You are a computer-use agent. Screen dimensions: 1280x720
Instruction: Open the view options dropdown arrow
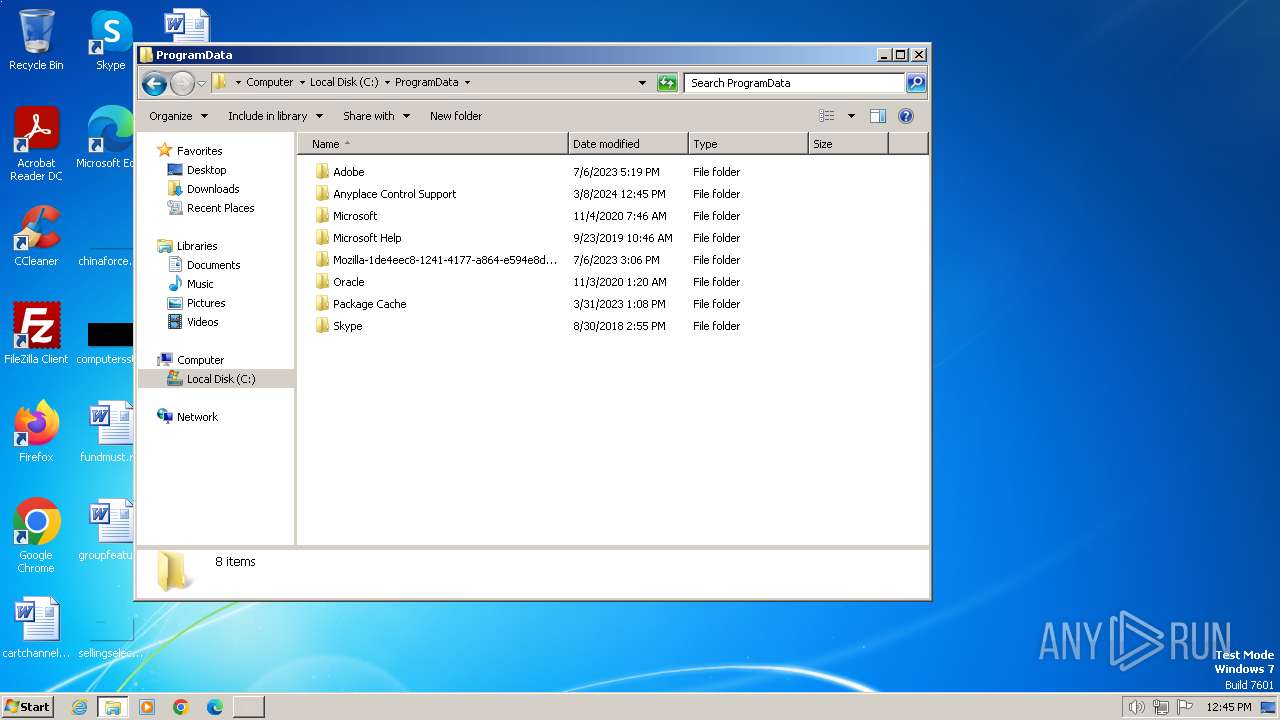[x=851, y=116]
